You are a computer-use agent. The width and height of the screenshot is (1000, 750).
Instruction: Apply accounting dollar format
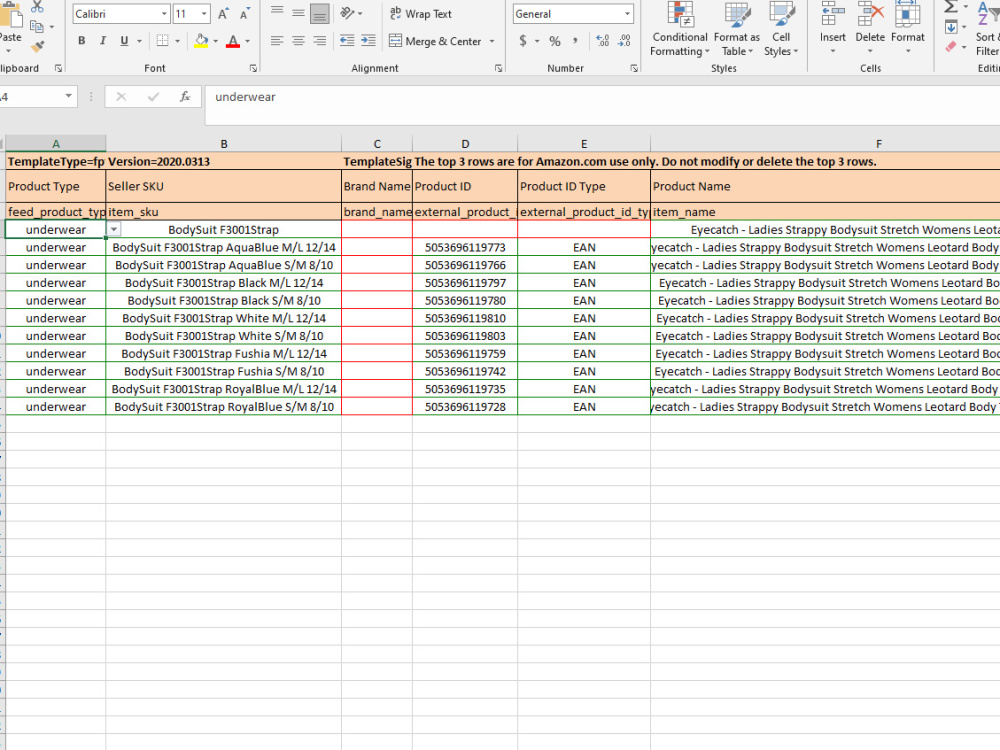[x=524, y=41]
